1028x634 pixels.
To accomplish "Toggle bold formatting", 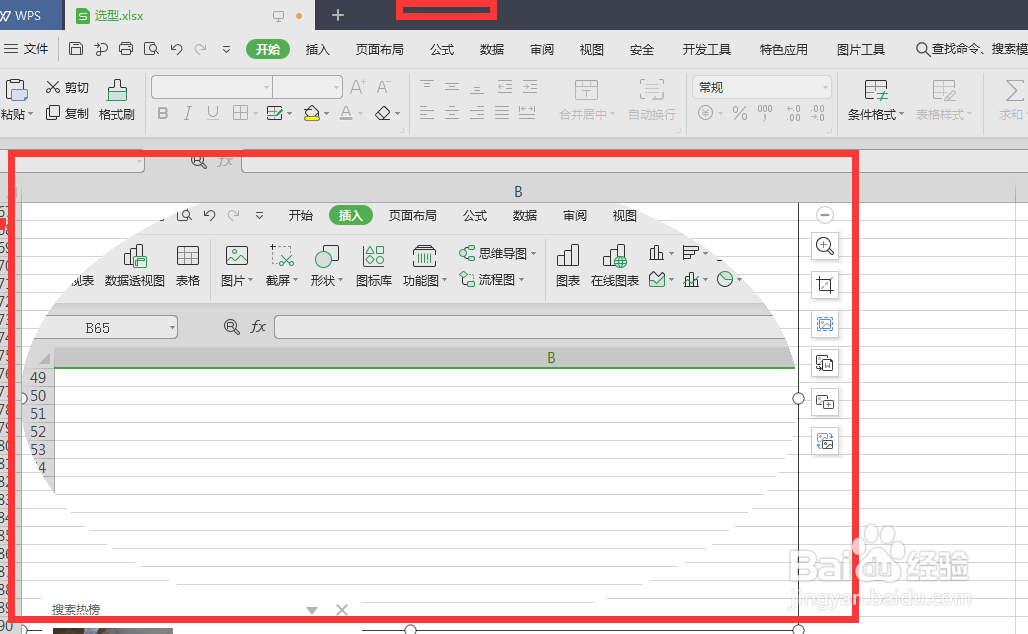I will pyautogui.click(x=162, y=113).
